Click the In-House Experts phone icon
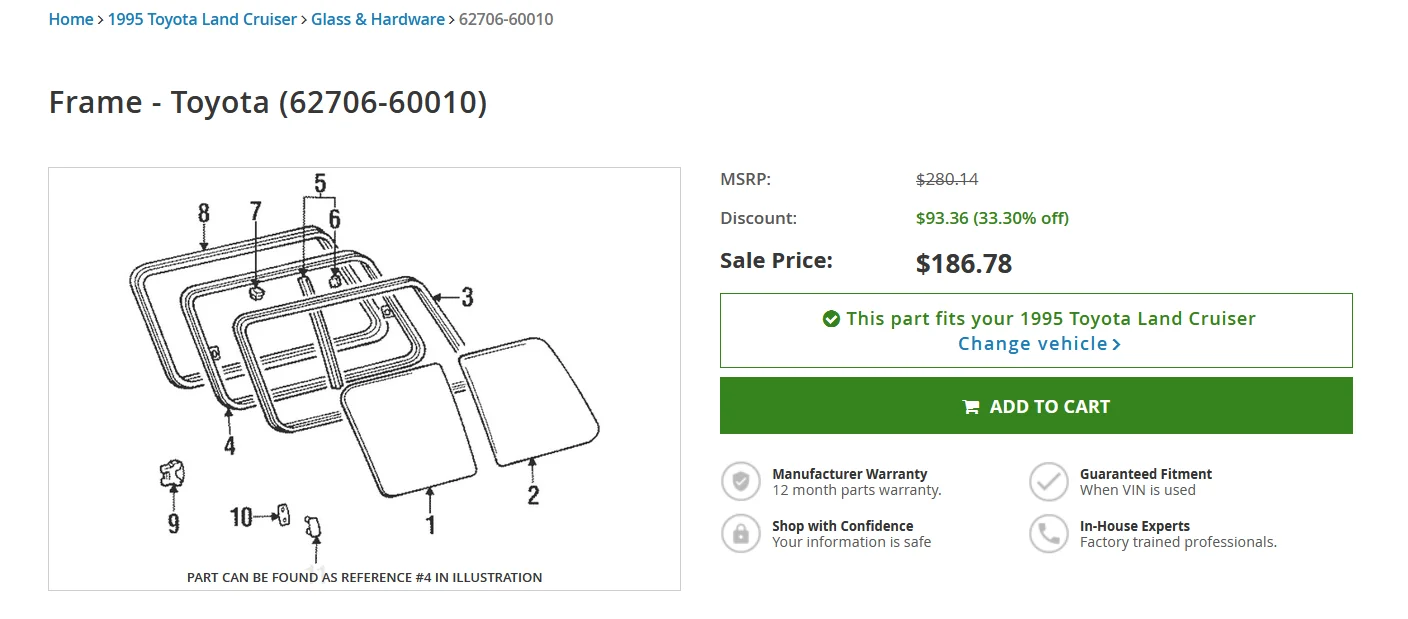This screenshot has height=619, width=1408. pyautogui.click(x=1049, y=533)
